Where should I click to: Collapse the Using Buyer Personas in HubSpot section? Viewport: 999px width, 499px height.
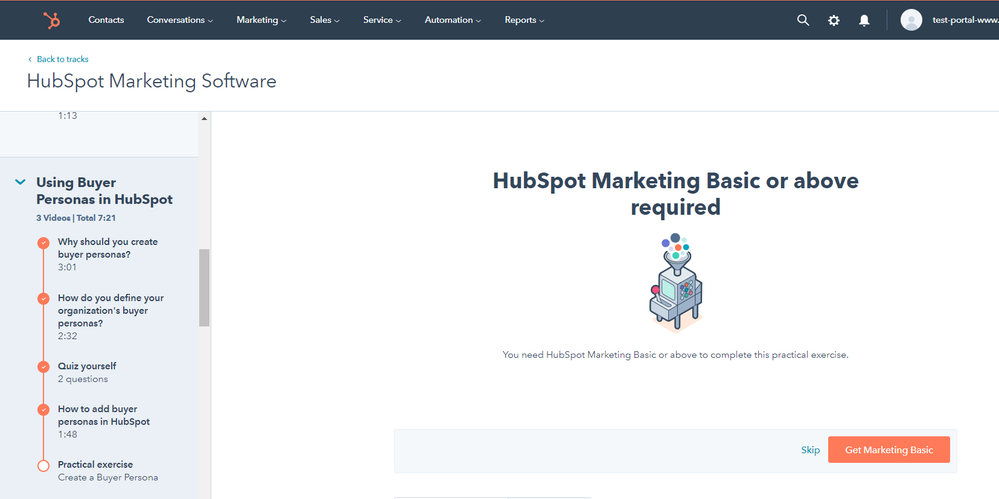point(20,182)
